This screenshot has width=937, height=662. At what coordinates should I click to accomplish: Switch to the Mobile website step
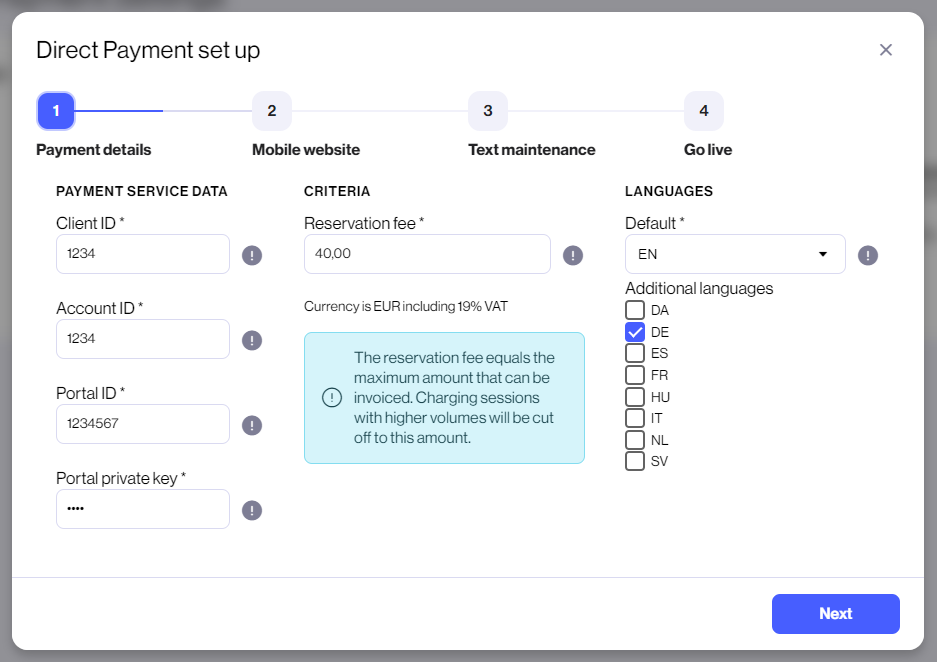coord(271,111)
